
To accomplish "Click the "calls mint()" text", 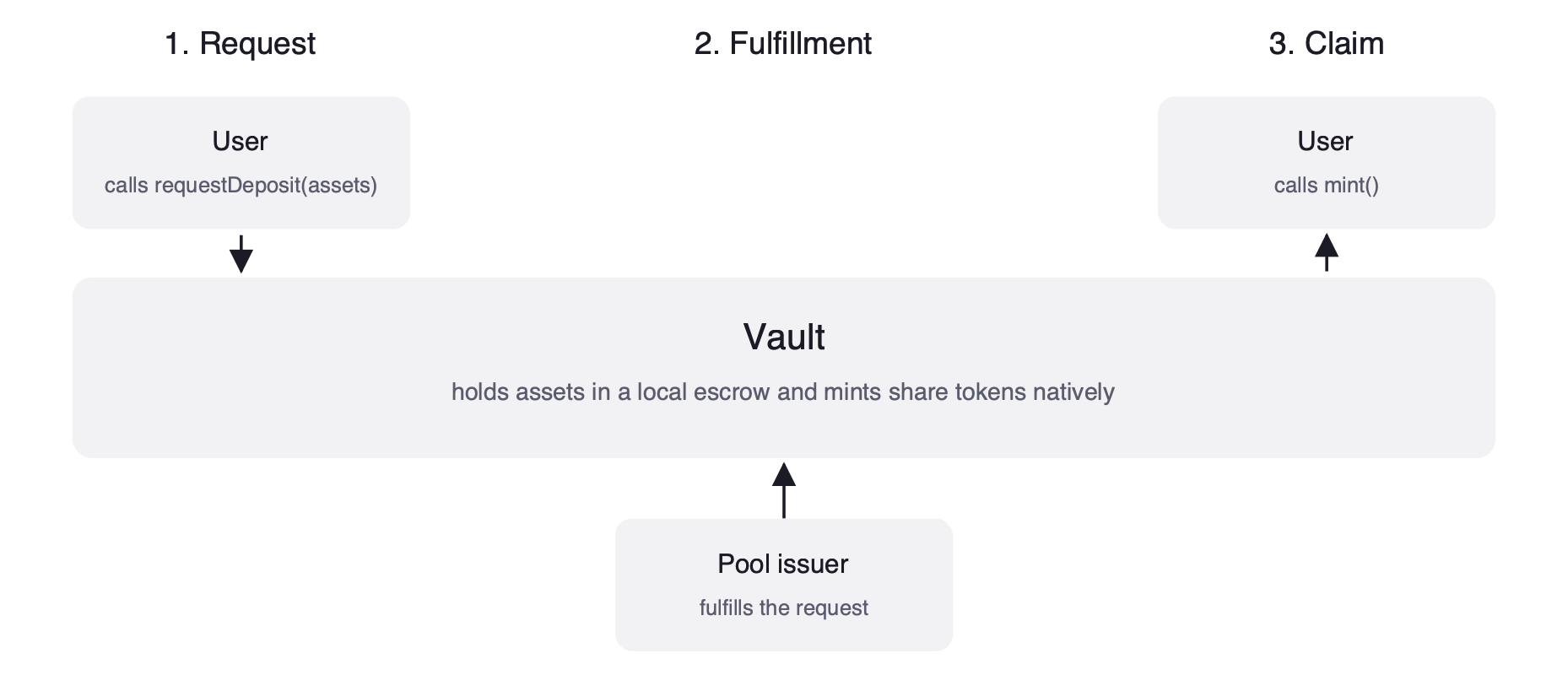I will point(1326,186).
